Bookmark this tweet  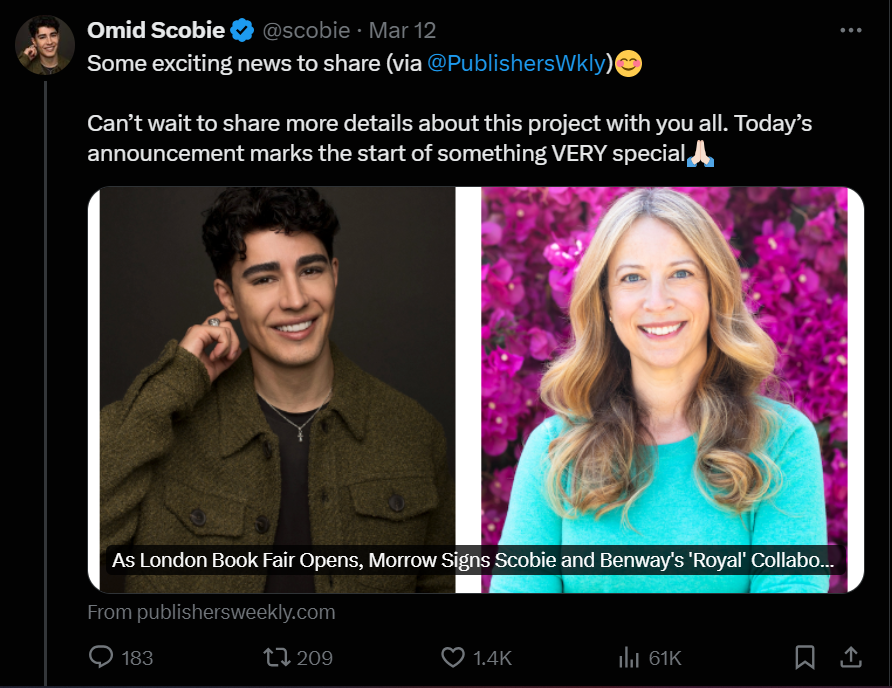click(x=804, y=657)
